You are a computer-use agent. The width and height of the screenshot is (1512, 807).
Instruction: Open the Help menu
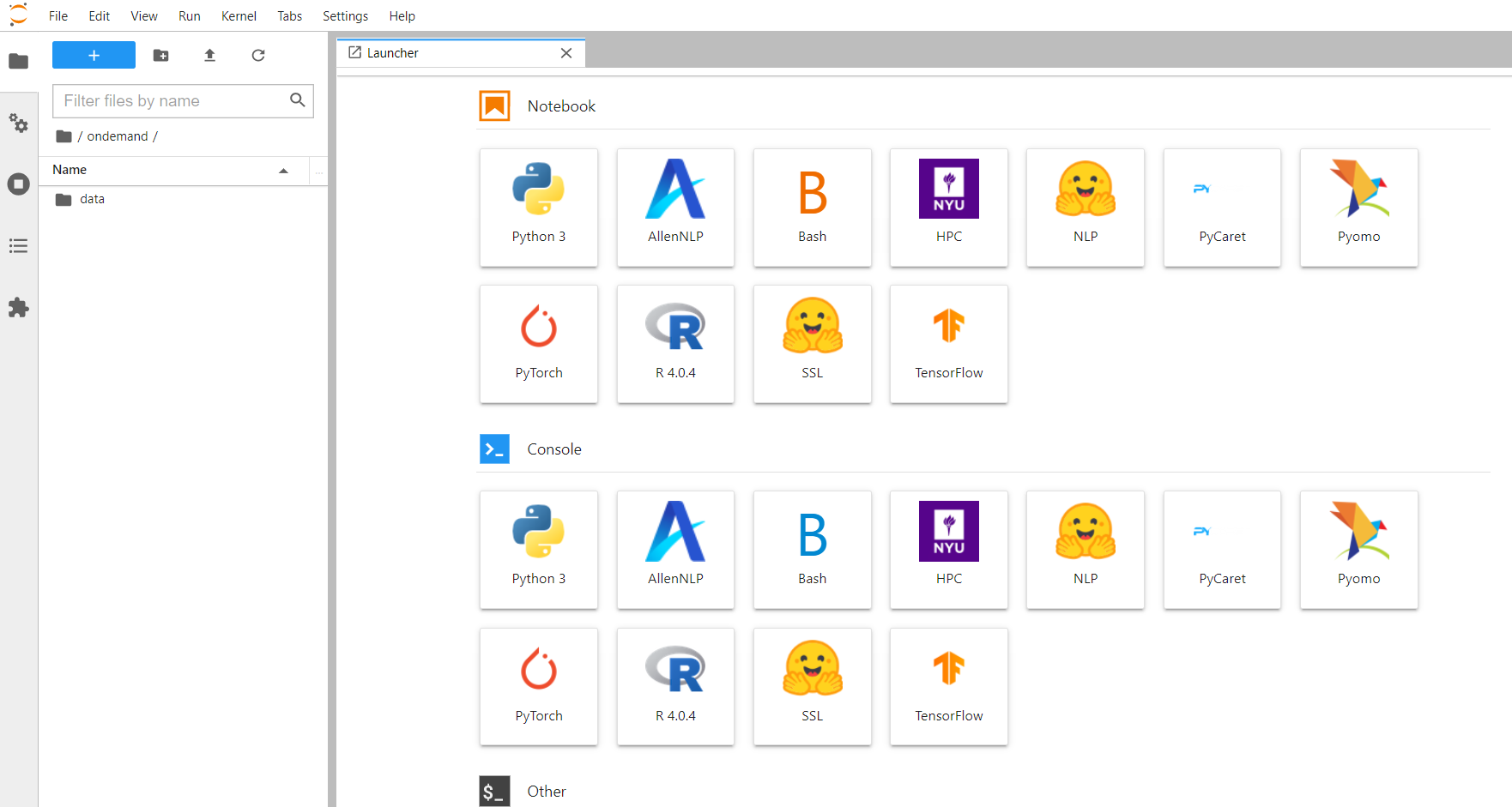[x=402, y=15]
